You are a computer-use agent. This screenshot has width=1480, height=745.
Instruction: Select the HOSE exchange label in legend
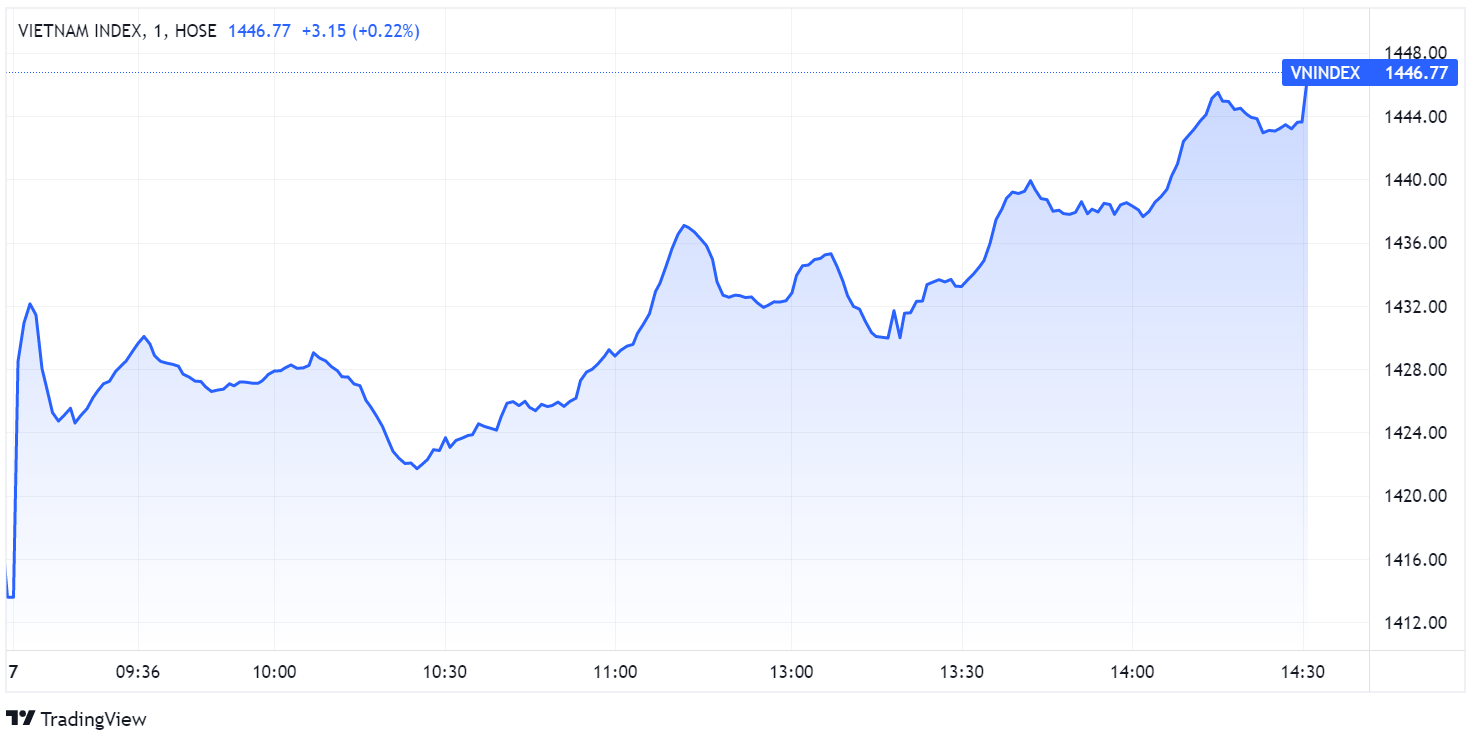point(195,31)
